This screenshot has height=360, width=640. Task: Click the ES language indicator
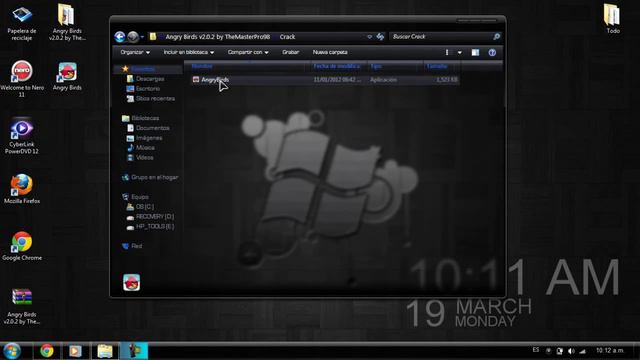point(536,350)
